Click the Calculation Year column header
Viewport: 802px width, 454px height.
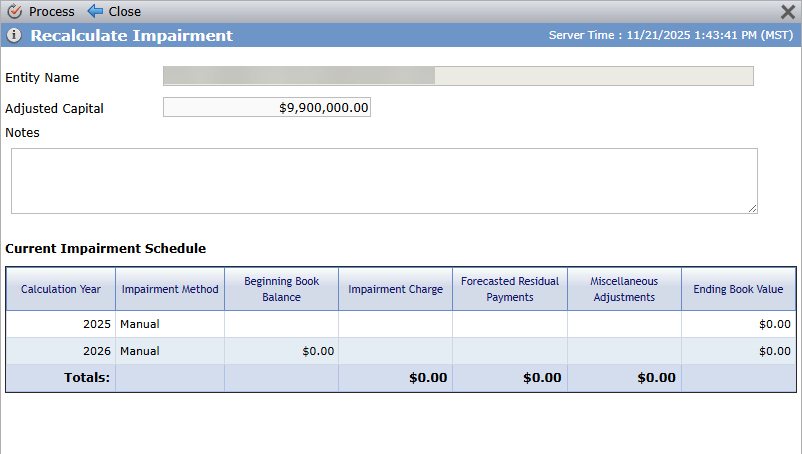[x=61, y=289]
